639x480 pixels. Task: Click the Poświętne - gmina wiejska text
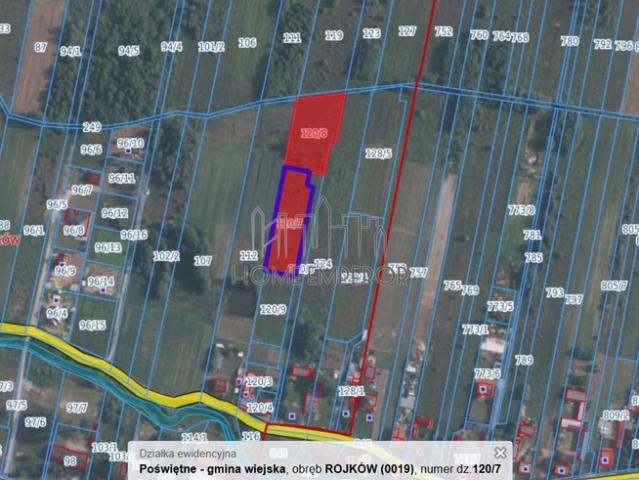(x=212, y=469)
